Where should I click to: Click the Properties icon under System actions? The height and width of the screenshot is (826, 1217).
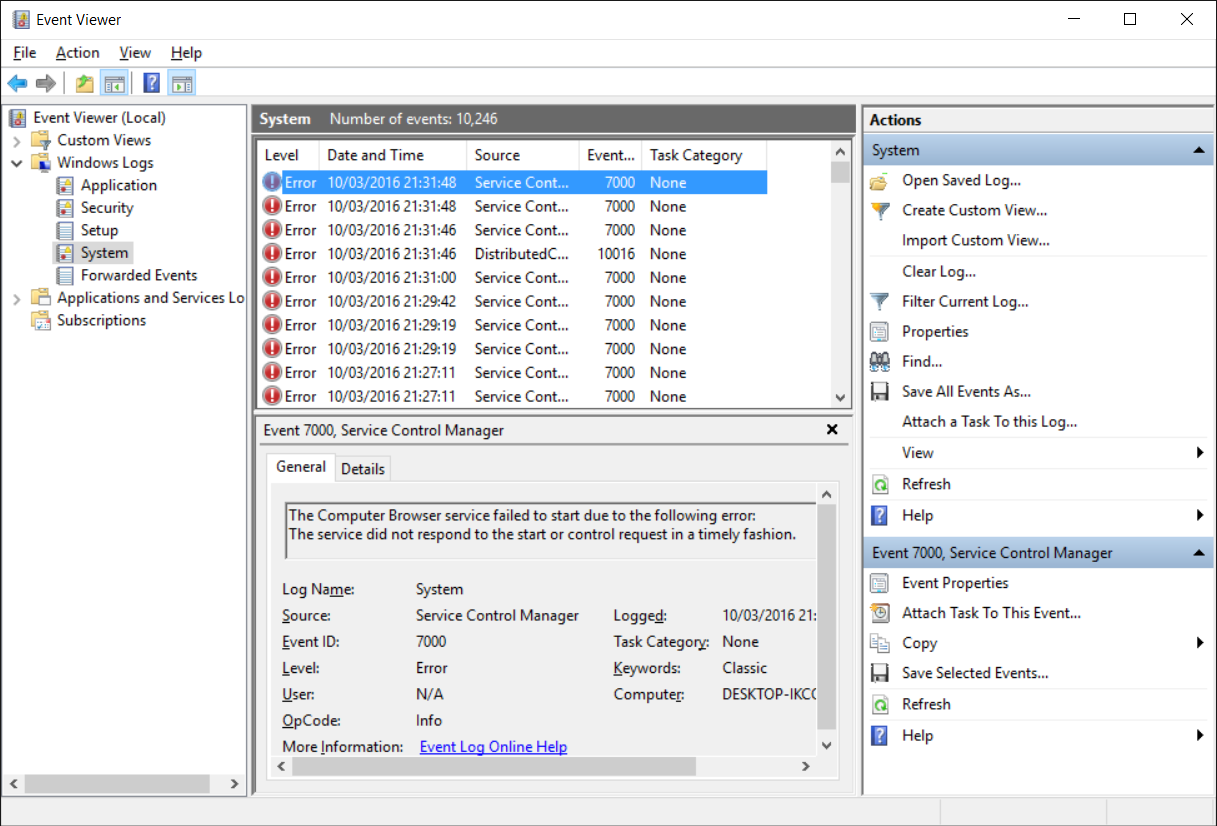pos(879,331)
